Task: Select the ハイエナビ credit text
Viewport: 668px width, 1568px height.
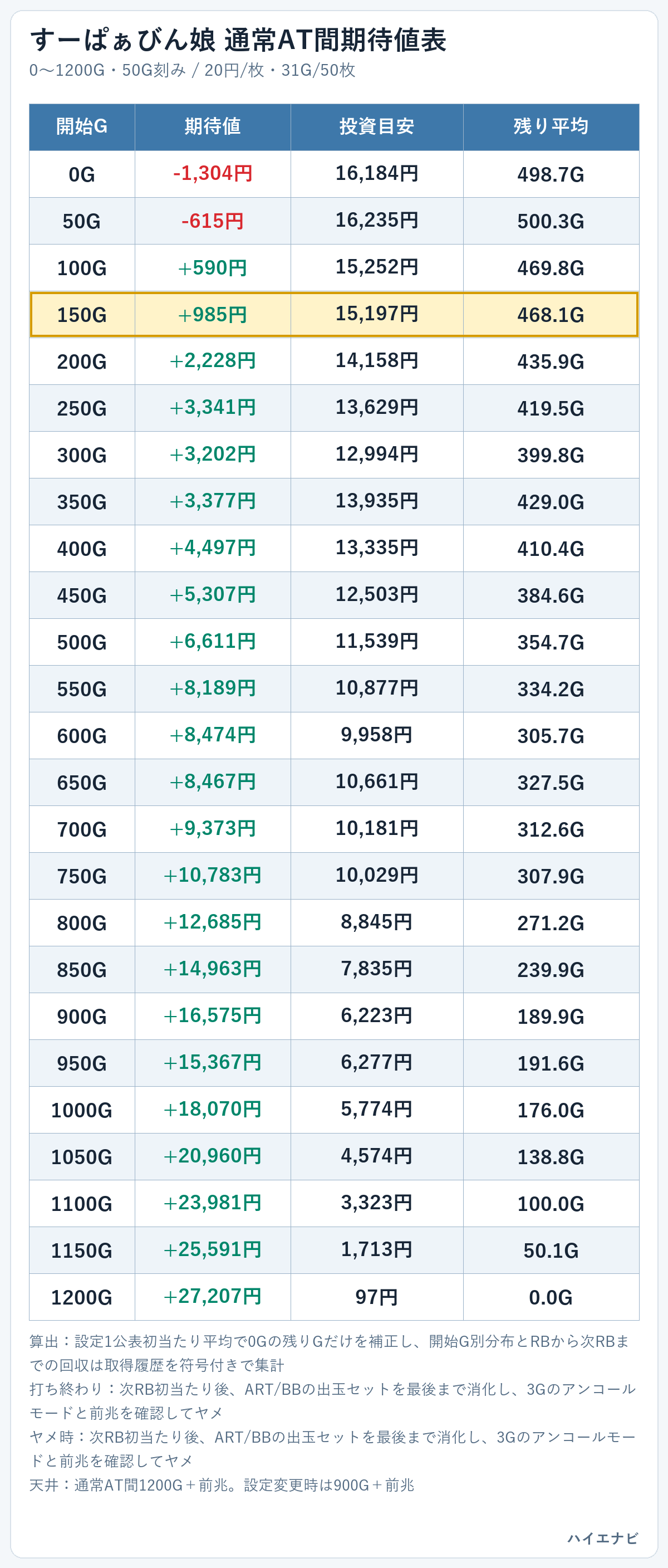Action: (x=603, y=1538)
